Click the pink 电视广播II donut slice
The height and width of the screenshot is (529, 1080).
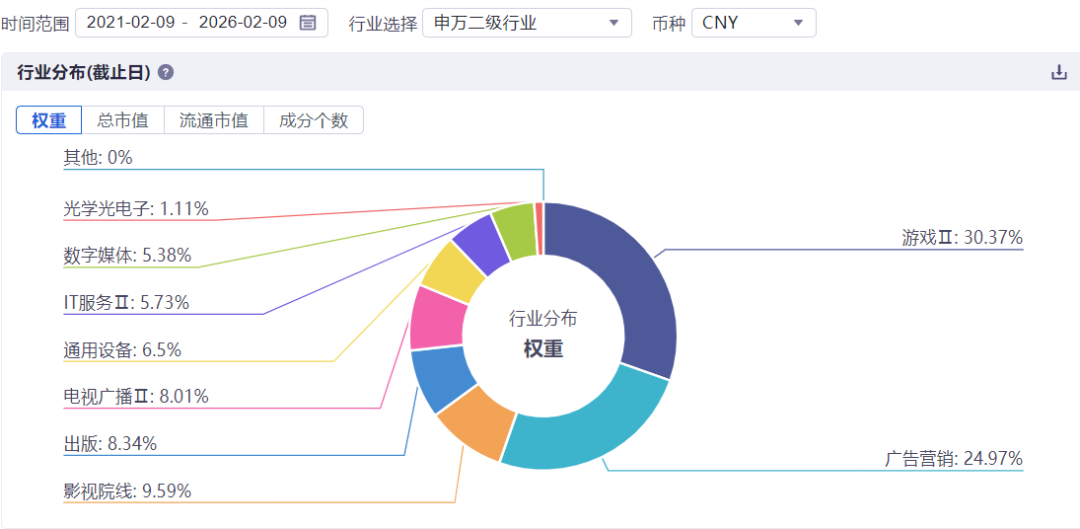pos(437,320)
